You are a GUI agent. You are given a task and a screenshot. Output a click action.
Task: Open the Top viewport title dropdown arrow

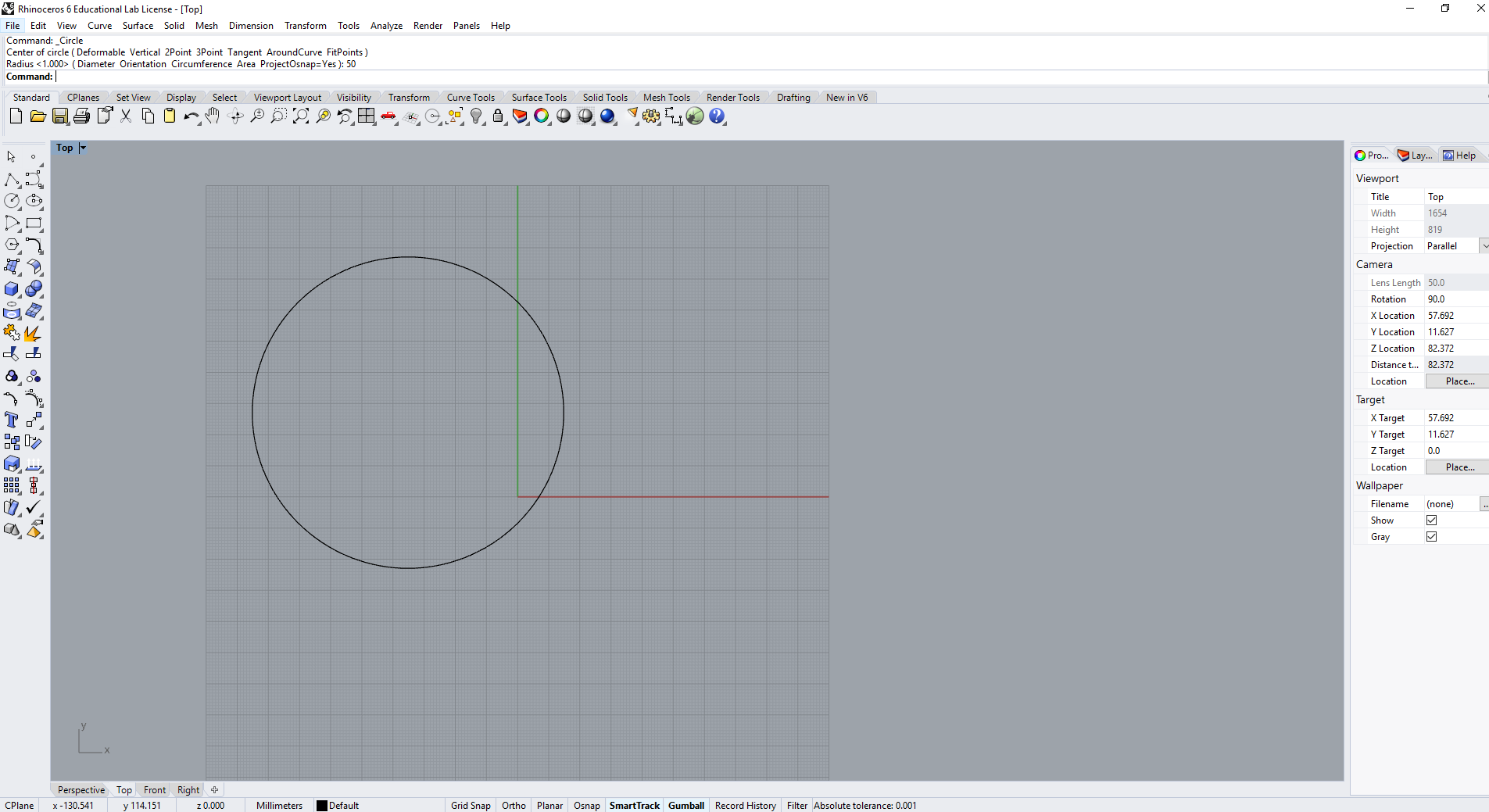pos(83,148)
